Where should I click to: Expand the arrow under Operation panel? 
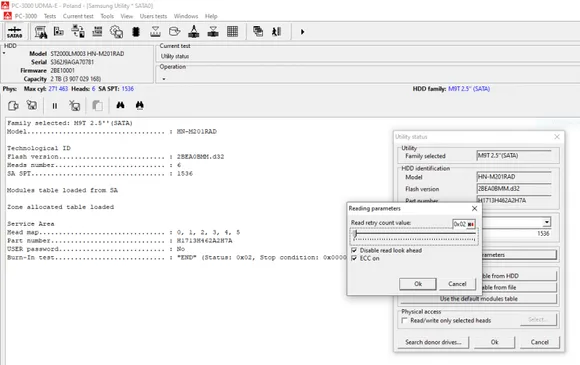coord(163,79)
